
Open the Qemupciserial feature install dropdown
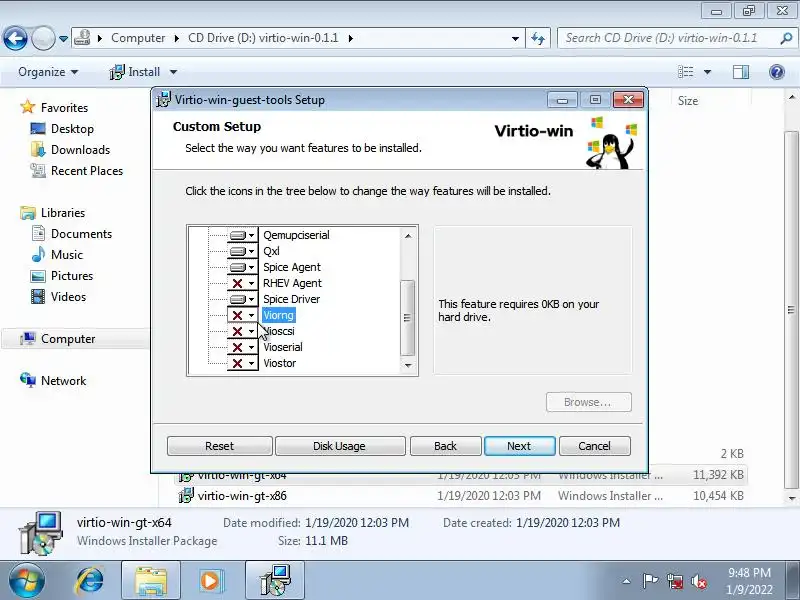pos(242,235)
